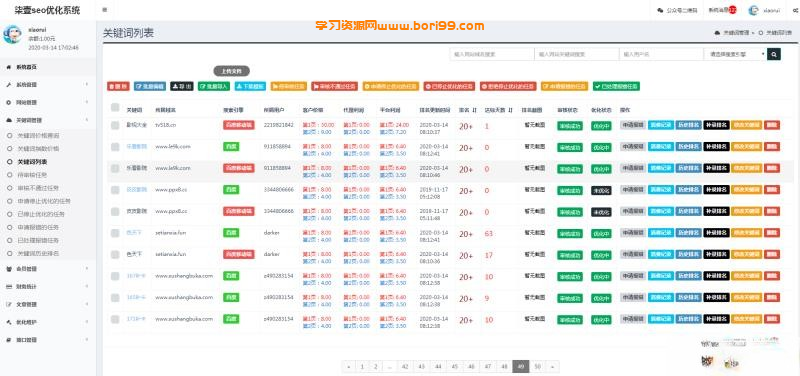Viewport: 800px width, 376px height.
Task: Click the 公众号二维码 WeChat icon
Action: [660, 10]
